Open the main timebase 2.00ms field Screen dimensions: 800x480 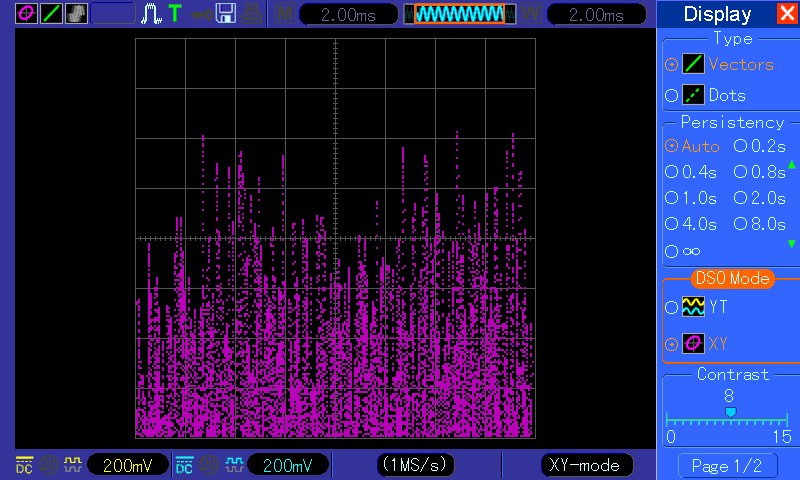click(348, 14)
